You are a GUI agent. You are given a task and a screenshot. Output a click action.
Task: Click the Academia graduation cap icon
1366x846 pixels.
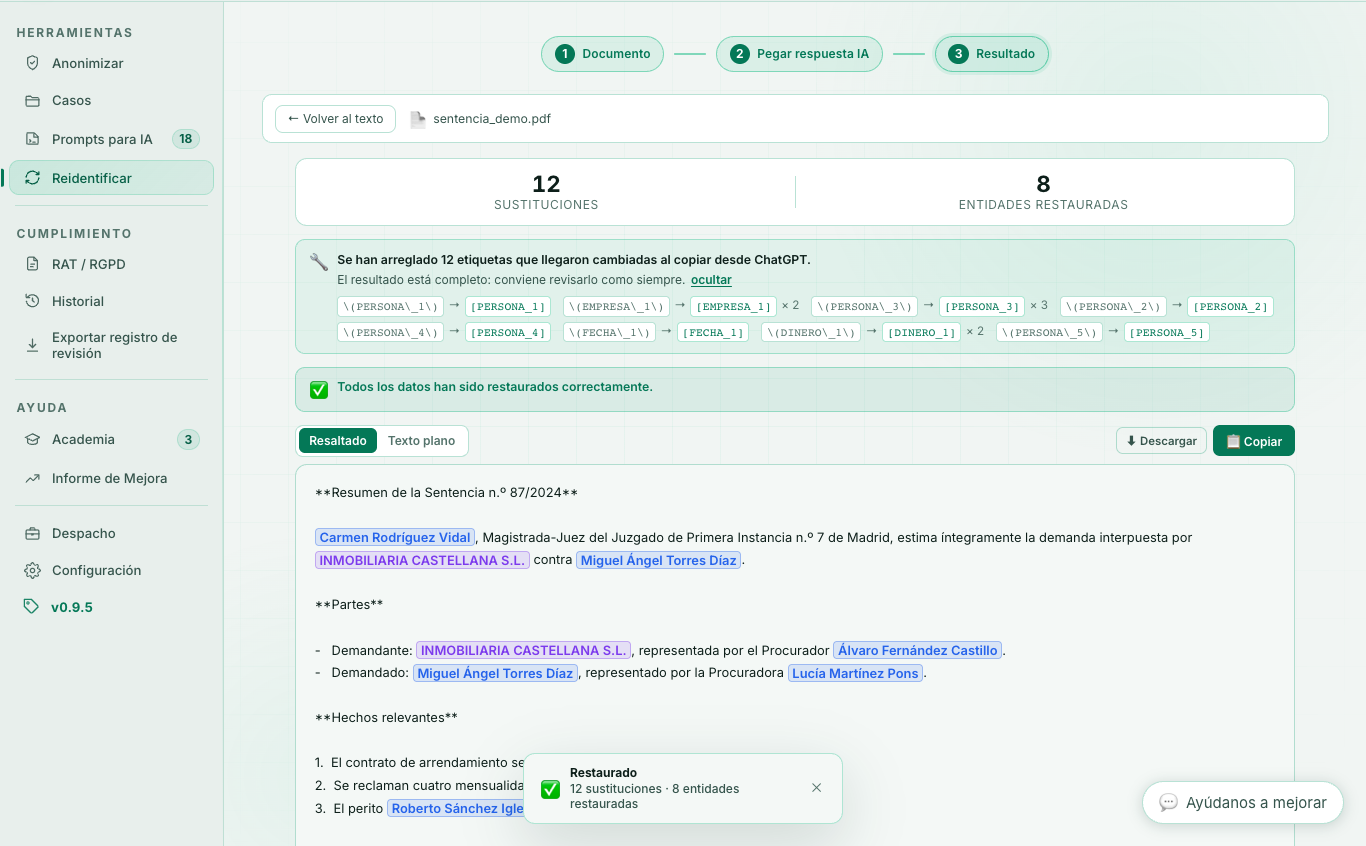point(33,440)
